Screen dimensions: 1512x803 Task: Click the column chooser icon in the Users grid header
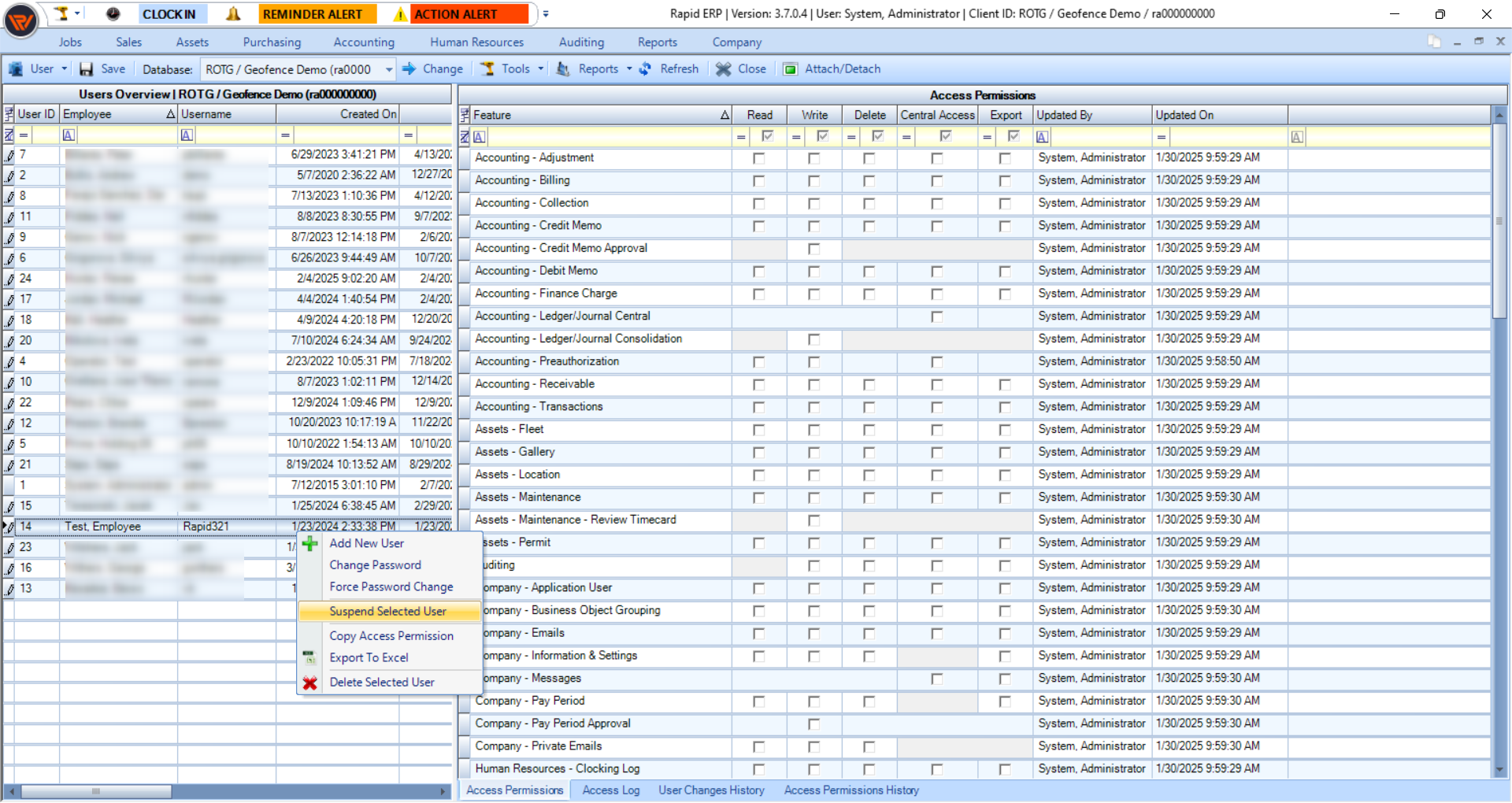[x=9, y=114]
